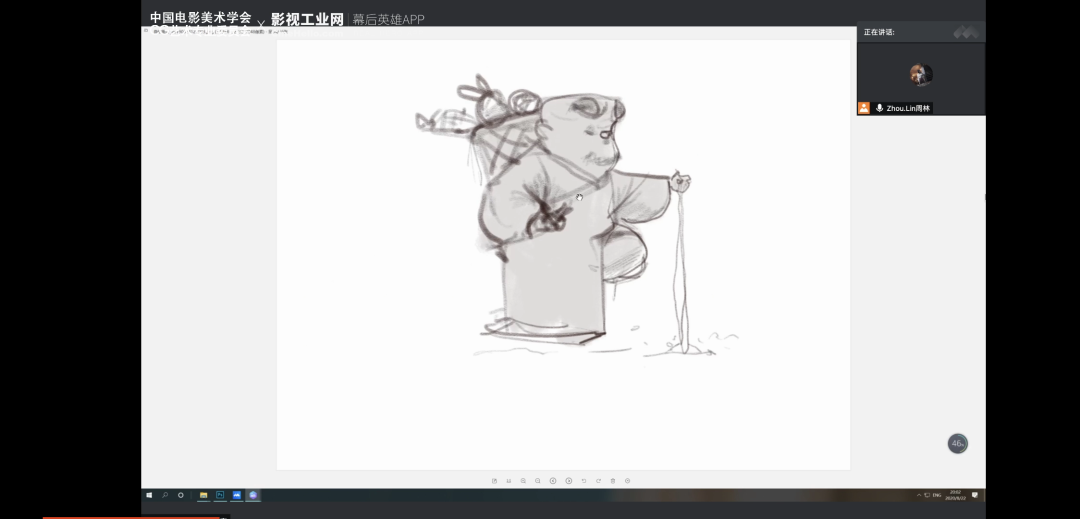Open the Windows Start menu
This screenshot has height=519, width=1080.
(149, 495)
